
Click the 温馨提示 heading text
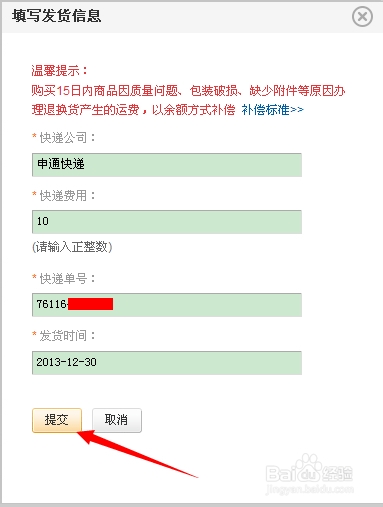[60, 71]
